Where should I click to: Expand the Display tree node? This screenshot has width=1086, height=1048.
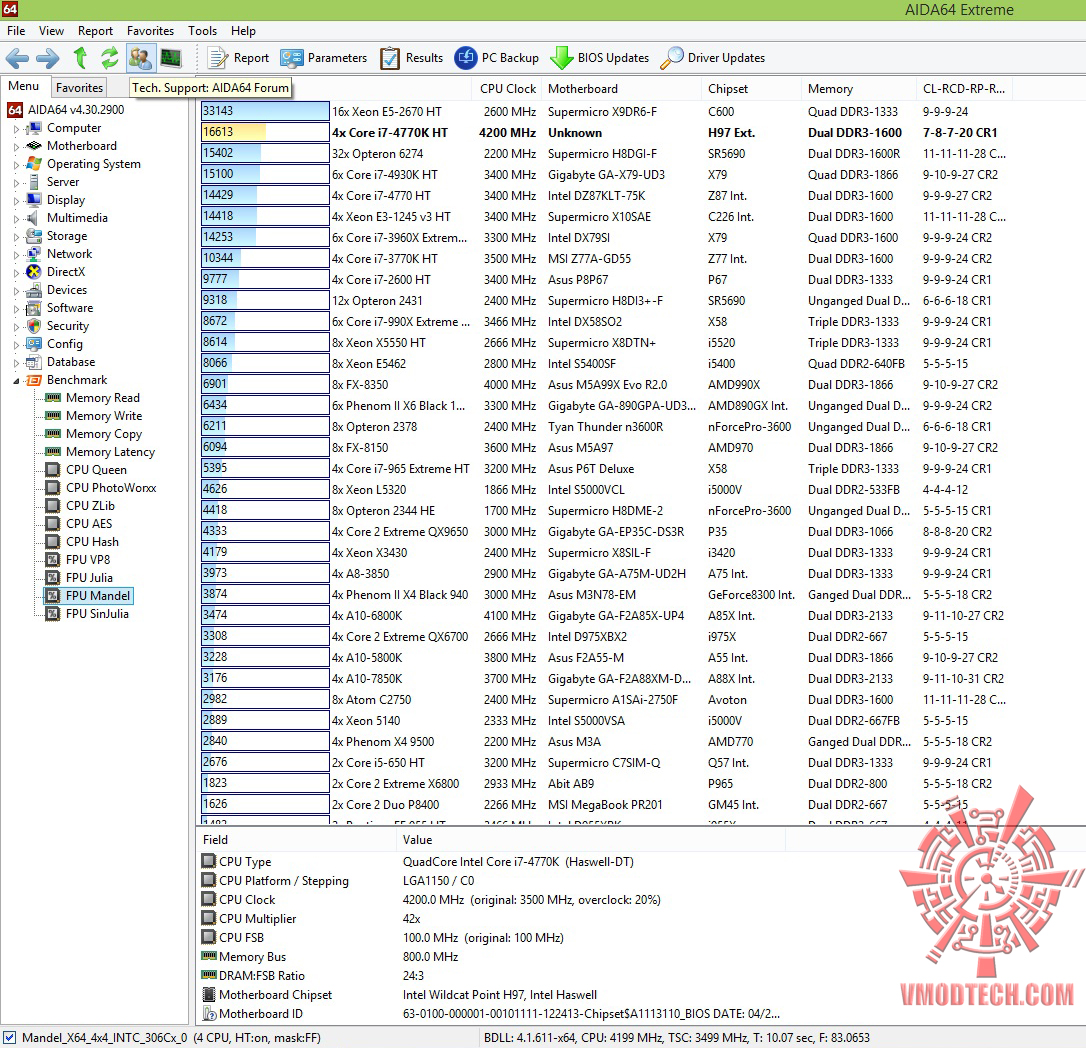tap(16, 200)
